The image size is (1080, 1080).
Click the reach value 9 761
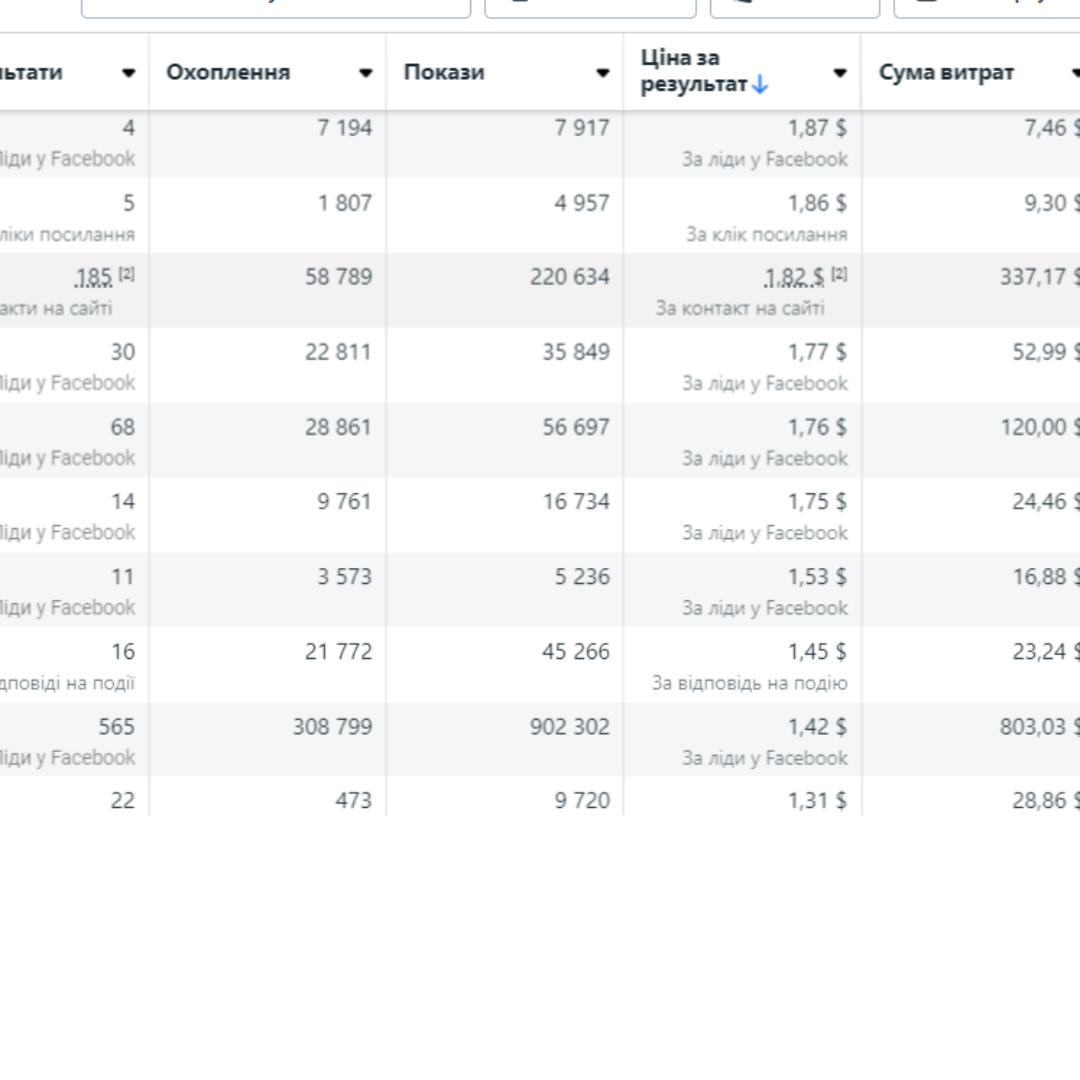click(344, 501)
